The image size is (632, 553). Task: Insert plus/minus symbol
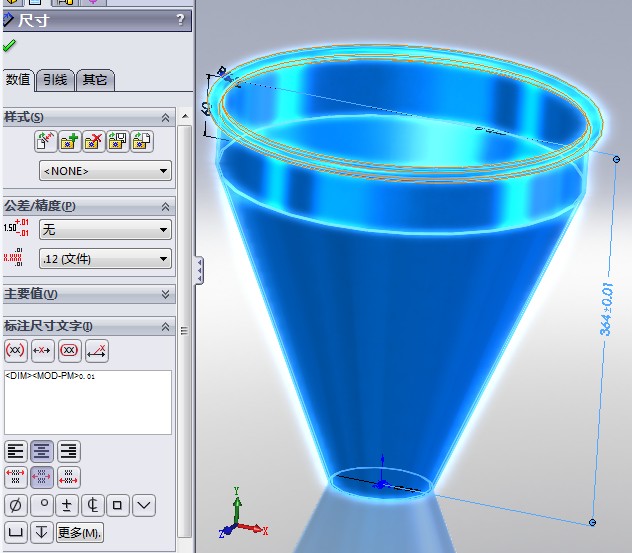click(x=67, y=505)
